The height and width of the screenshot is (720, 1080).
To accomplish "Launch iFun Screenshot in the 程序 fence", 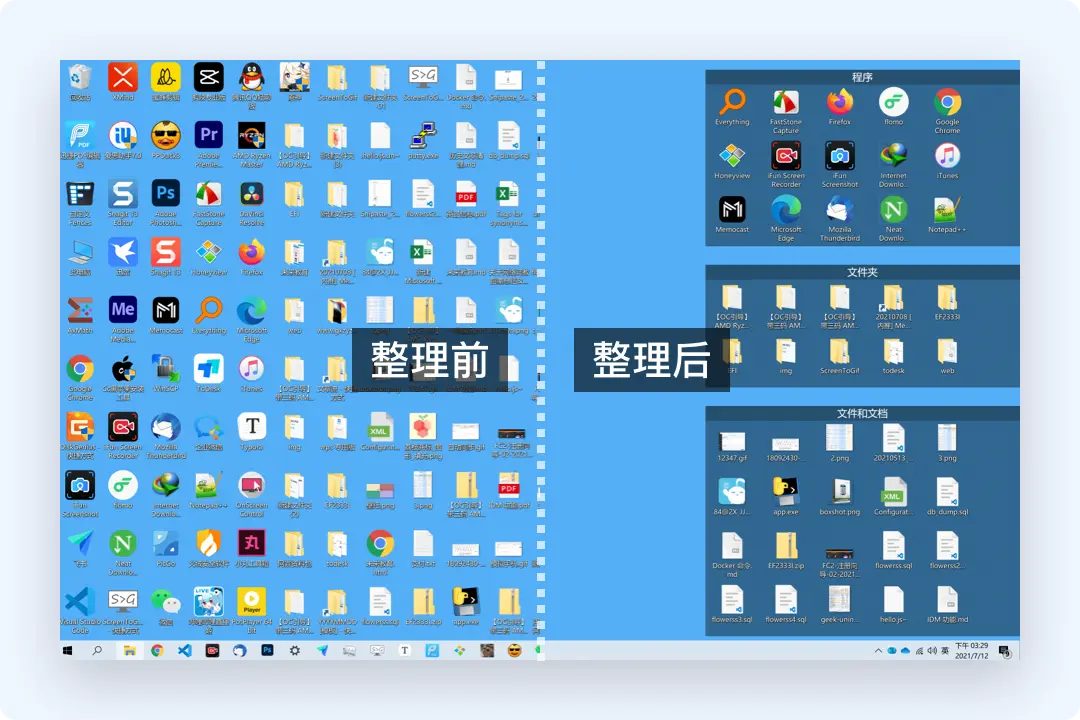I will (x=839, y=156).
